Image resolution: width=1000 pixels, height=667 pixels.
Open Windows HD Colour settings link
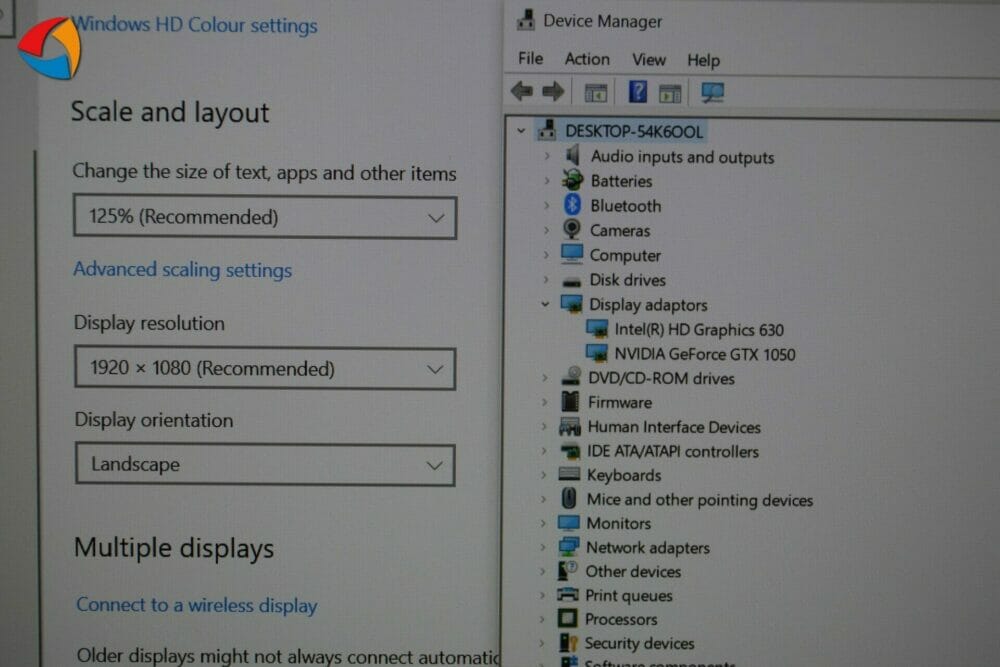tap(195, 25)
